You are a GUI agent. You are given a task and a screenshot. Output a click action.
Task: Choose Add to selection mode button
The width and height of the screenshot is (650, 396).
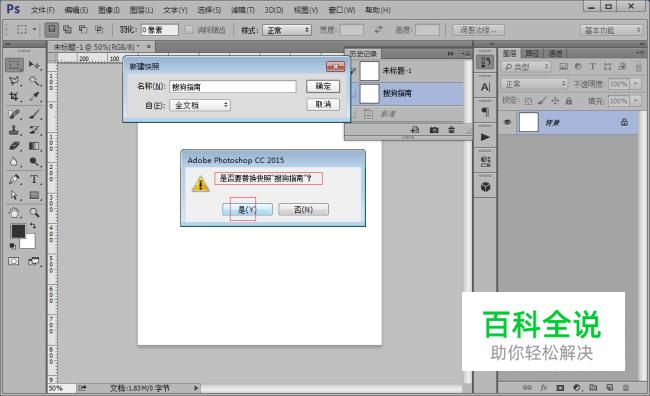click(x=67, y=29)
